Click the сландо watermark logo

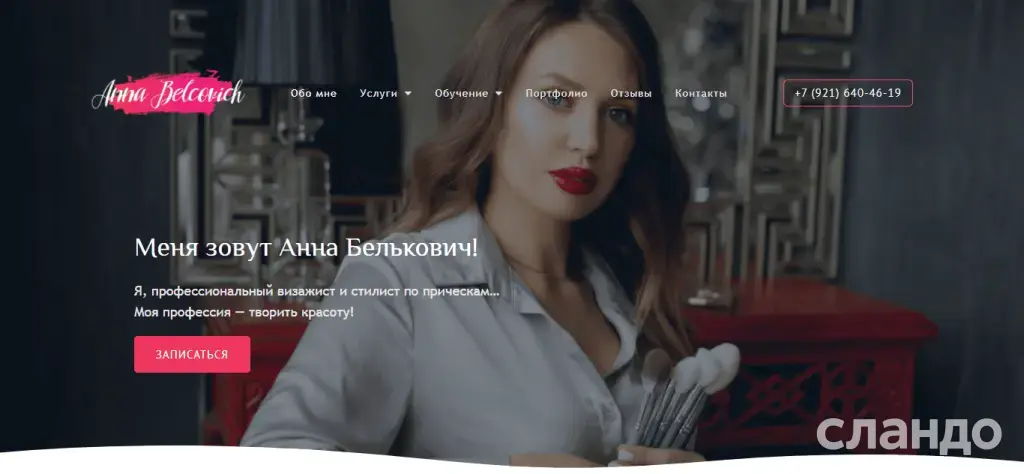908,433
